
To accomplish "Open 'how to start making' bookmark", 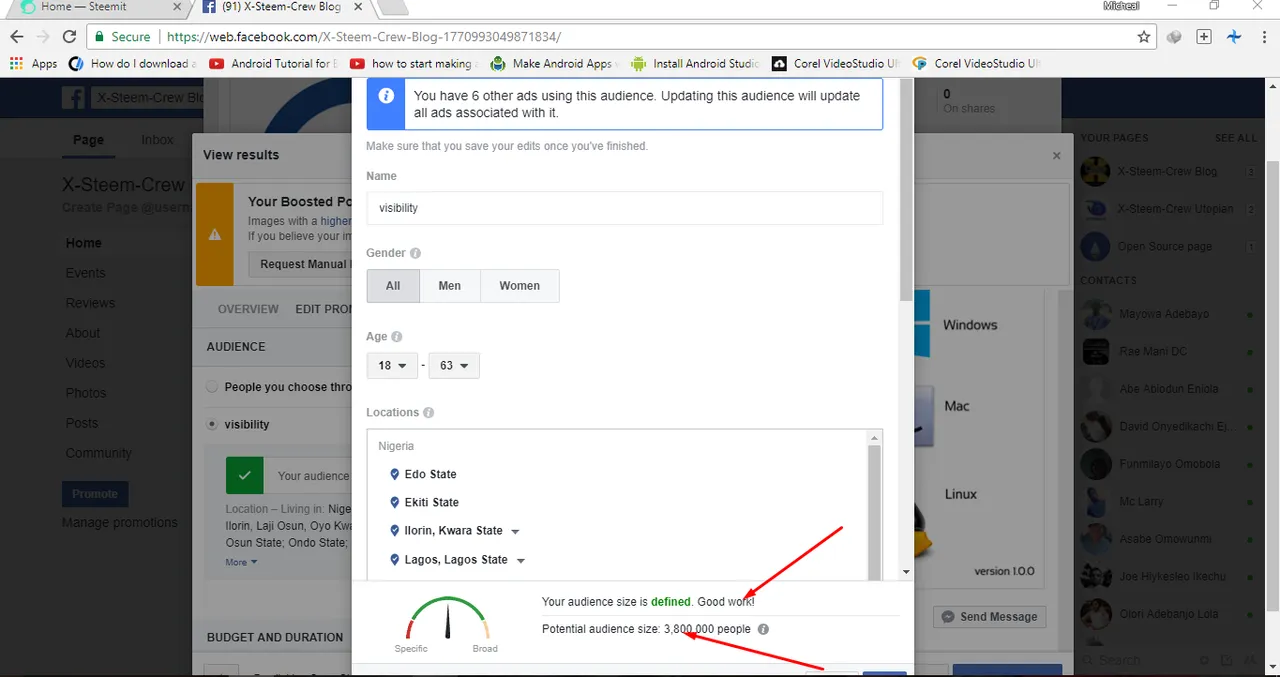I will (x=414, y=63).
